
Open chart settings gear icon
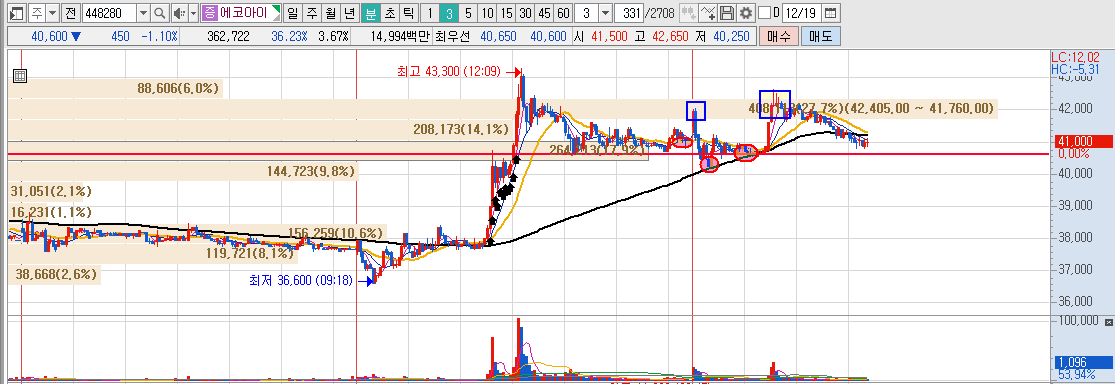[745, 13]
